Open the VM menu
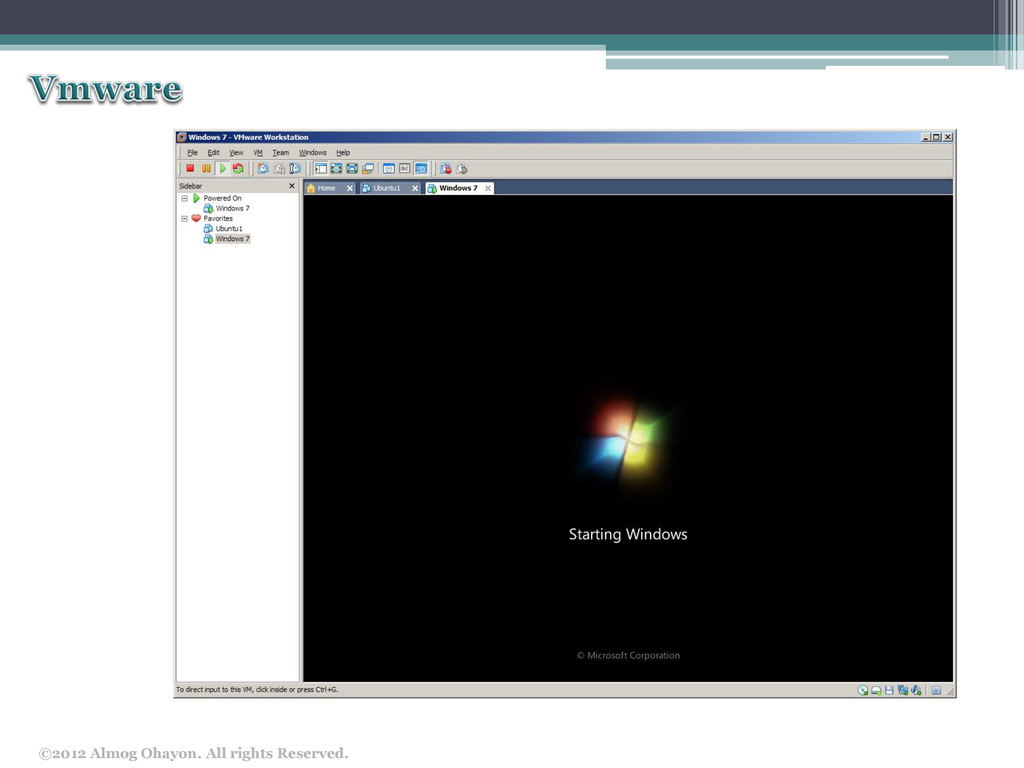1024x768 pixels. pyautogui.click(x=258, y=153)
